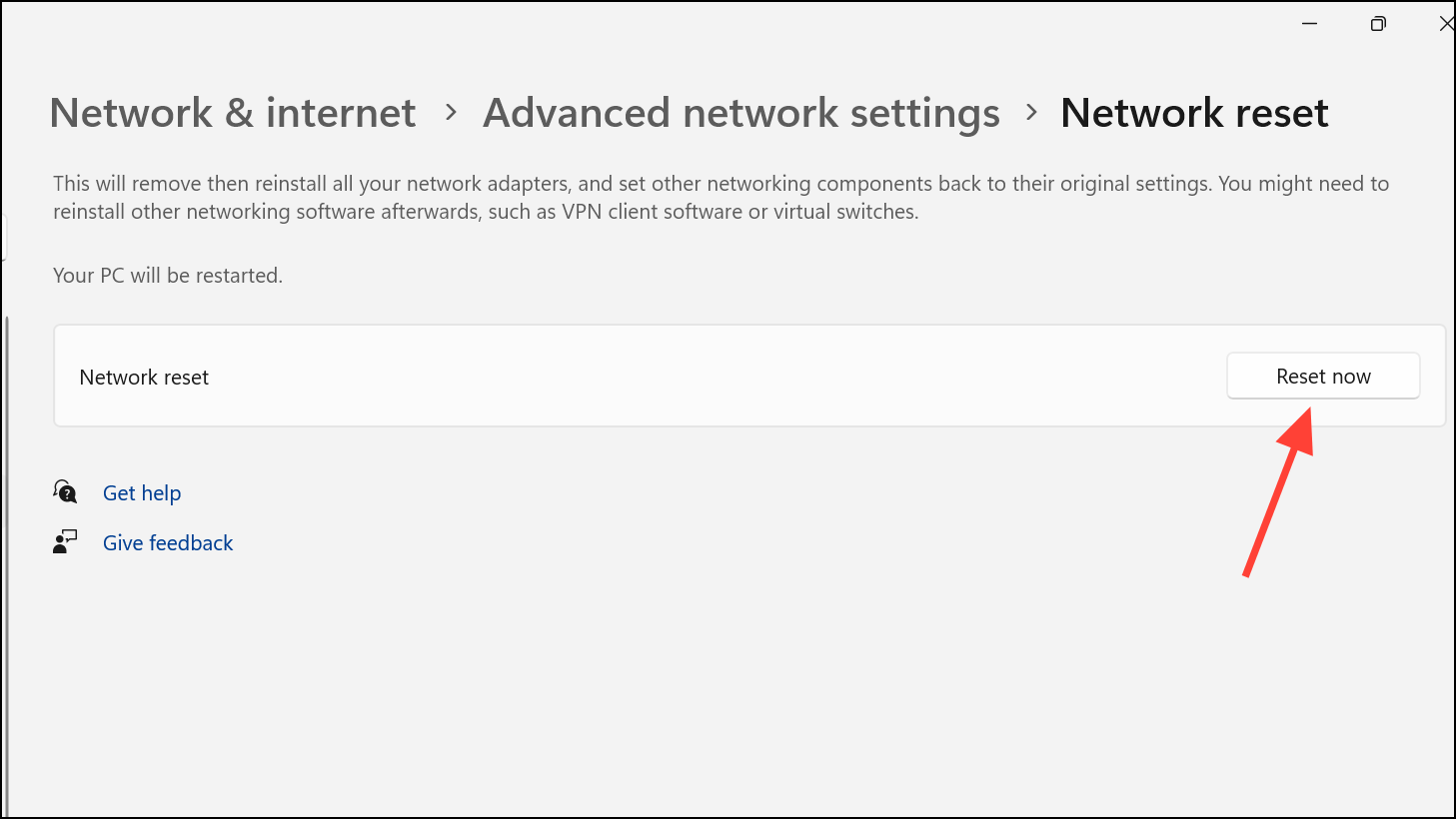Go back to Advanced network settings
1456x819 pixels.
740,113
